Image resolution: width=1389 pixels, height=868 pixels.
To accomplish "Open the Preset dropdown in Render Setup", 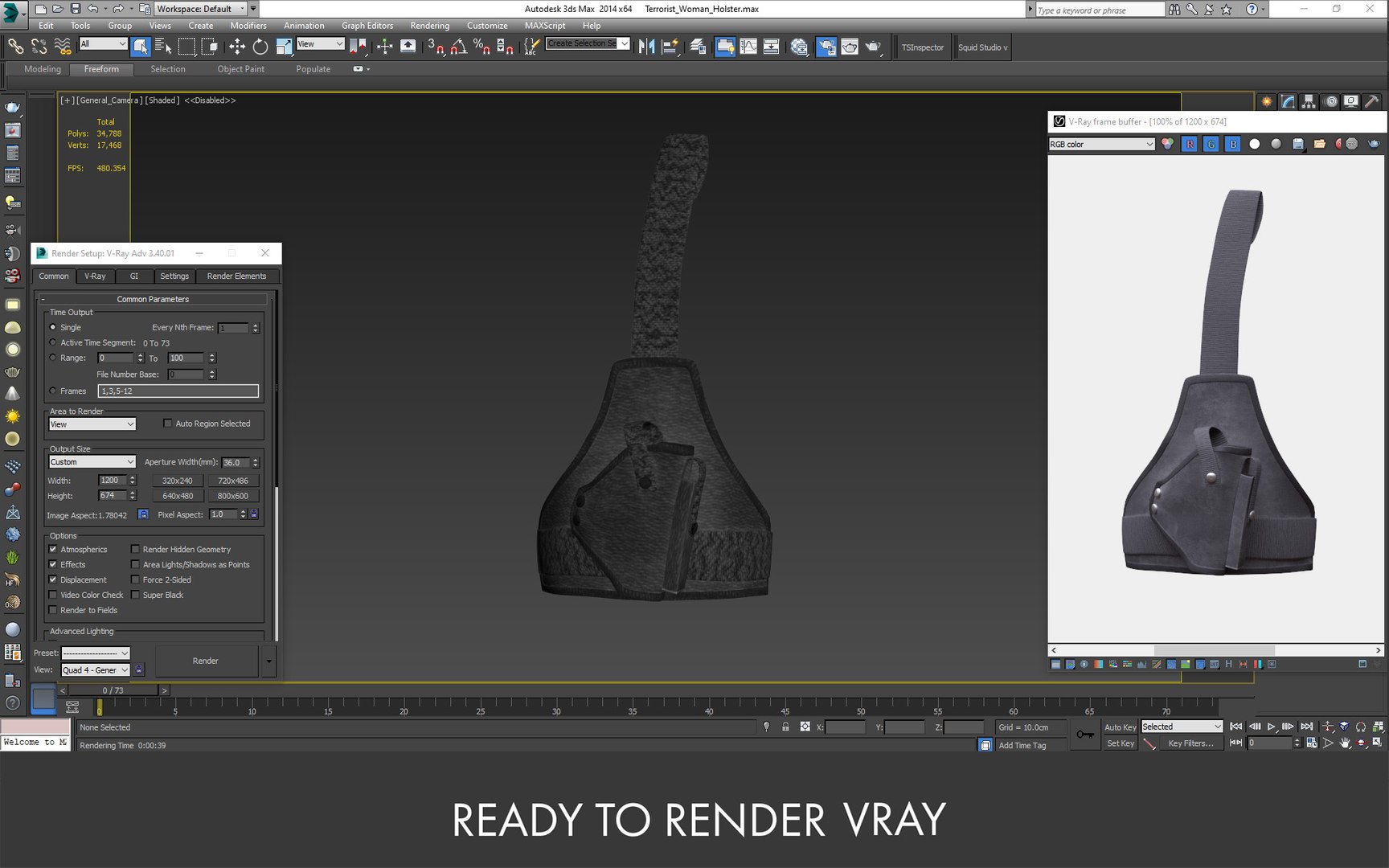I will (96, 653).
